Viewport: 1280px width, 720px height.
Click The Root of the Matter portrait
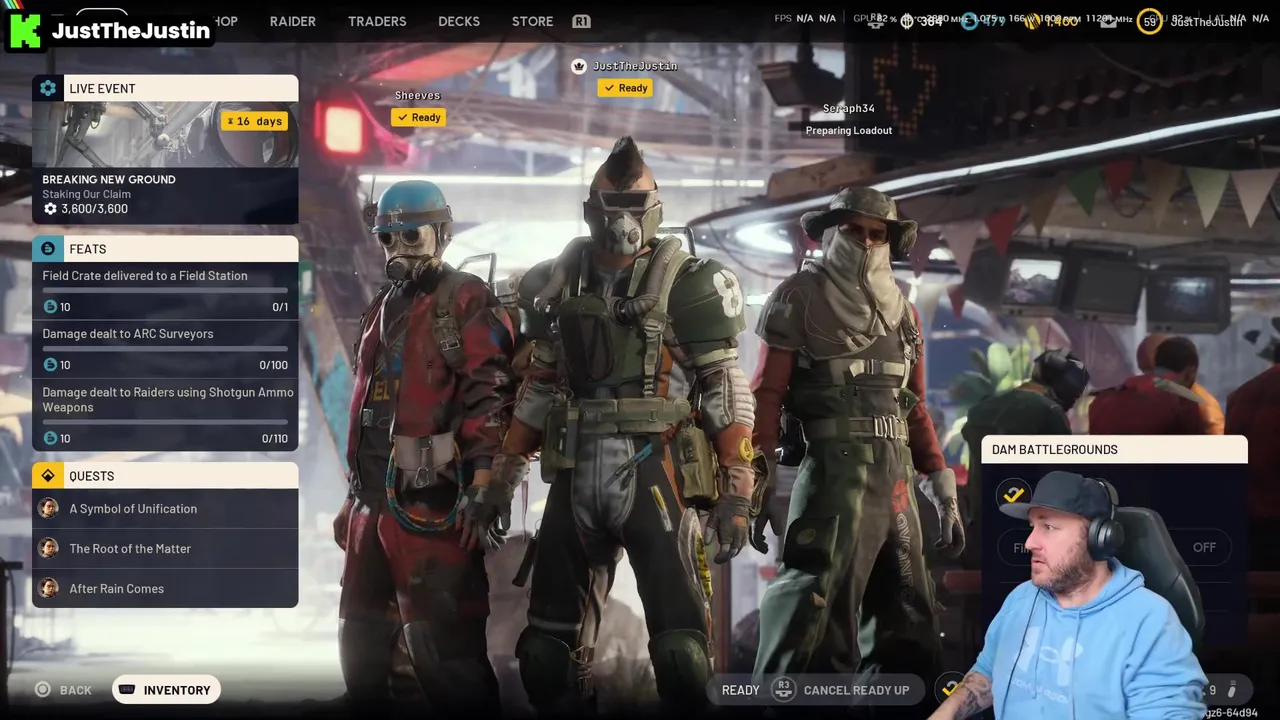[x=47, y=548]
